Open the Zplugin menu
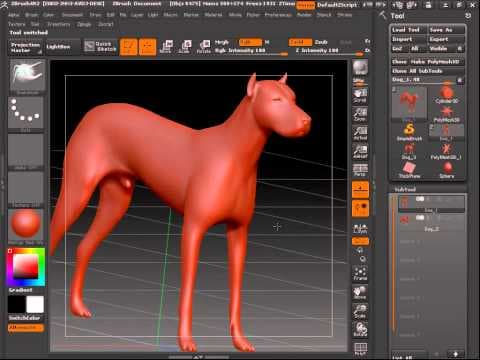The width and height of the screenshot is (480, 360). click(84, 24)
